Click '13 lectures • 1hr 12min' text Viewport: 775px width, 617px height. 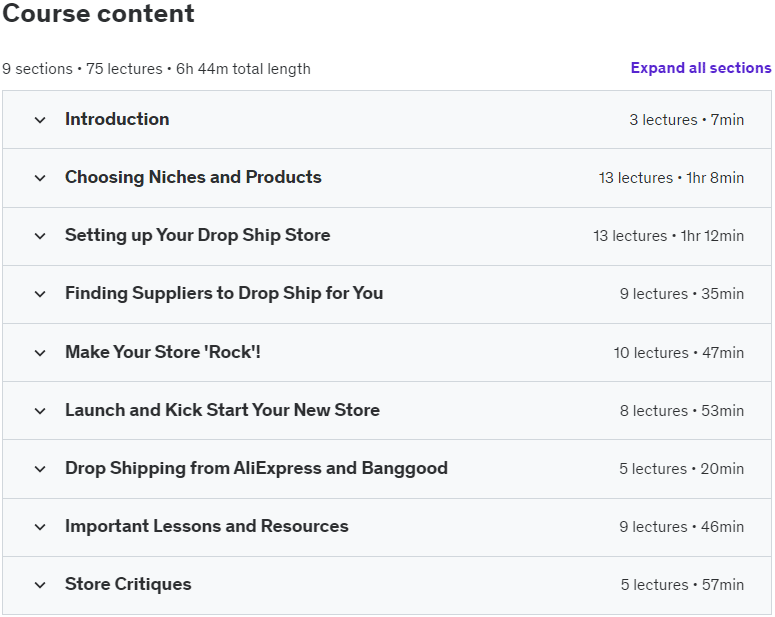point(668,236)
